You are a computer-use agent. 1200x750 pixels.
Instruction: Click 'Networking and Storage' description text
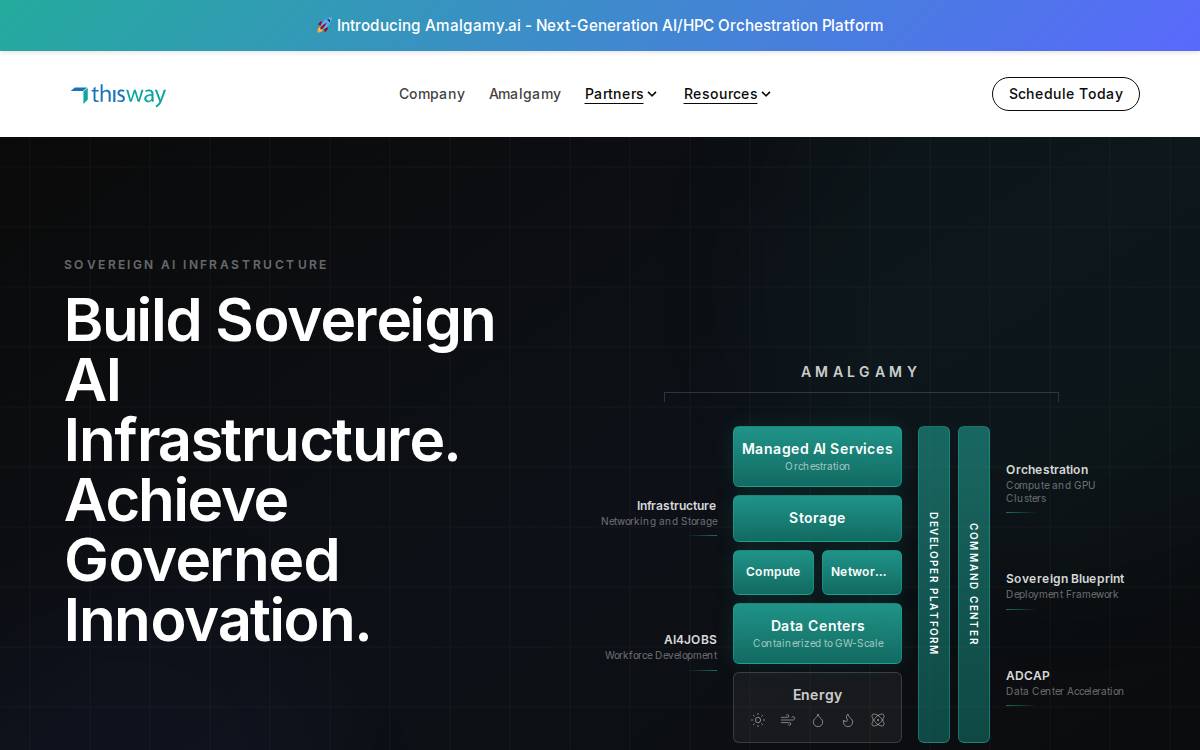pyautogui.click(x=659, y=522)
